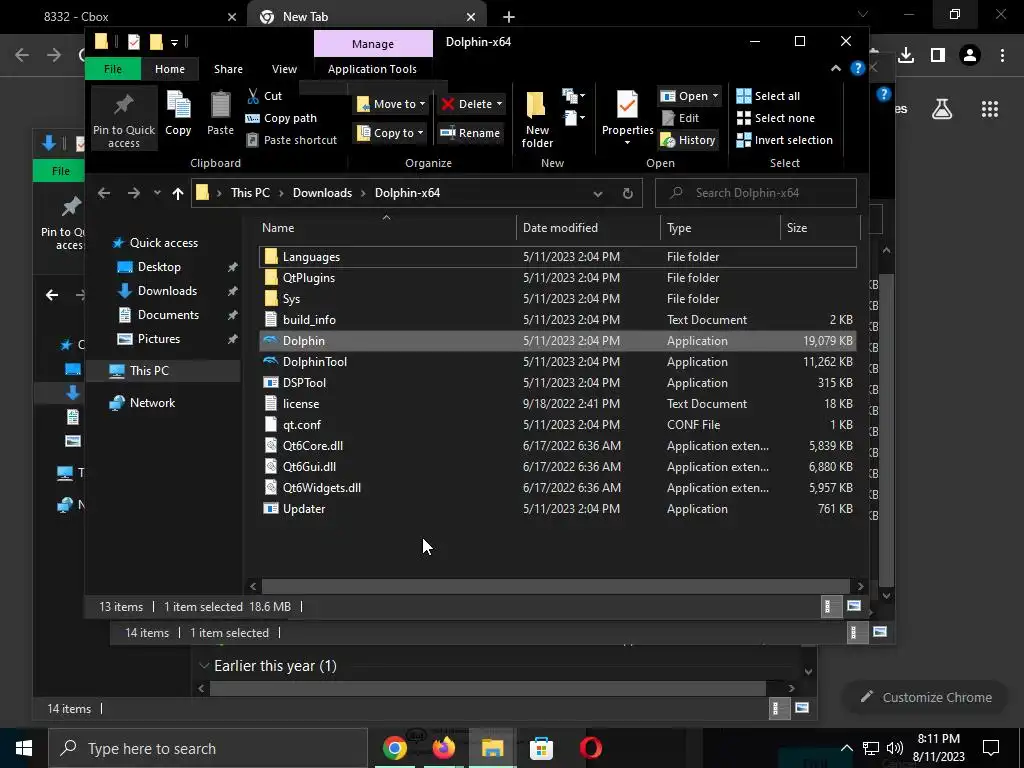Image resolution: width=1024 pixels, height=768 pixels.
Task: Create a New folder from the ribbon
Action: coord(537,119)
